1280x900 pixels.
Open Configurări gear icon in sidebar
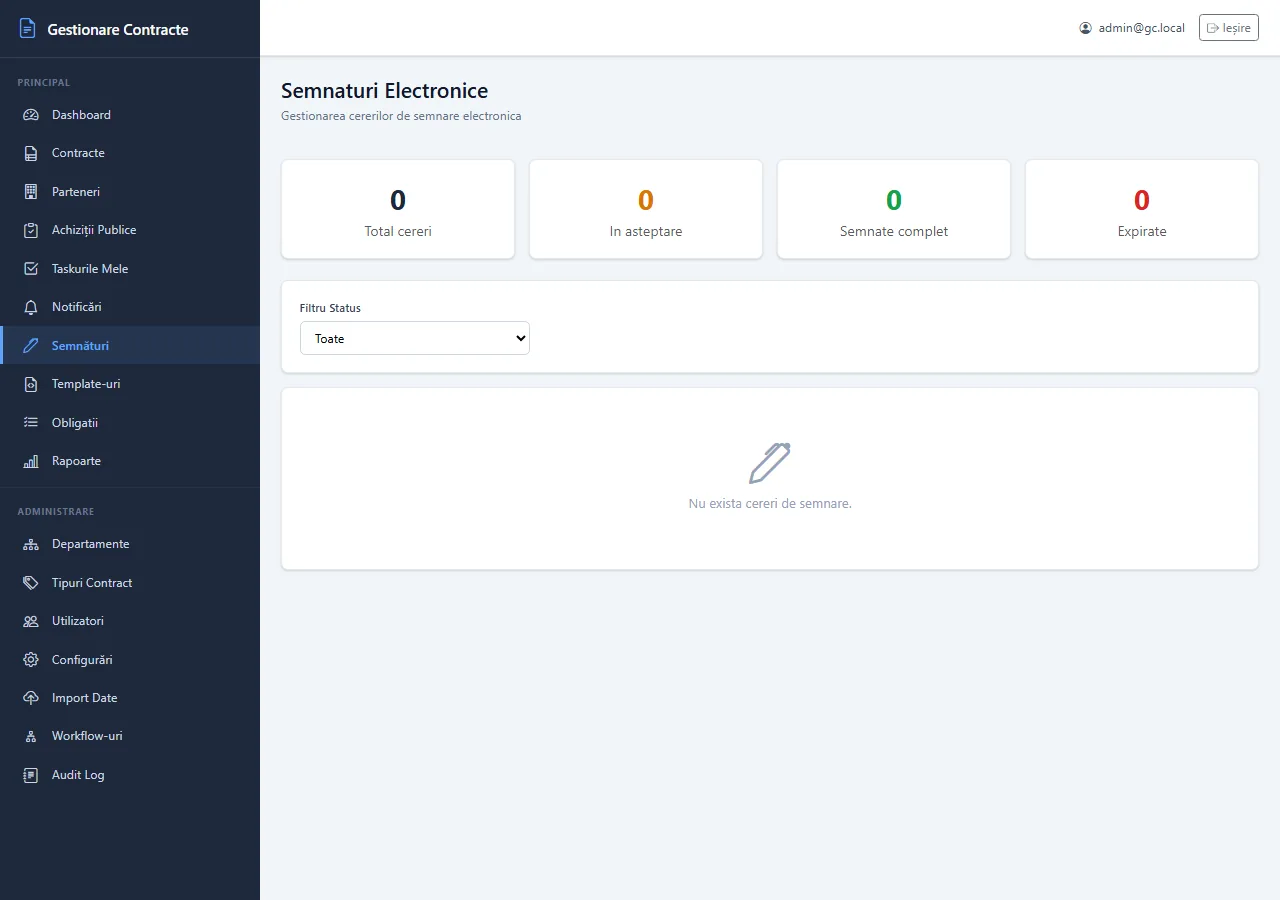click(31, 660)
